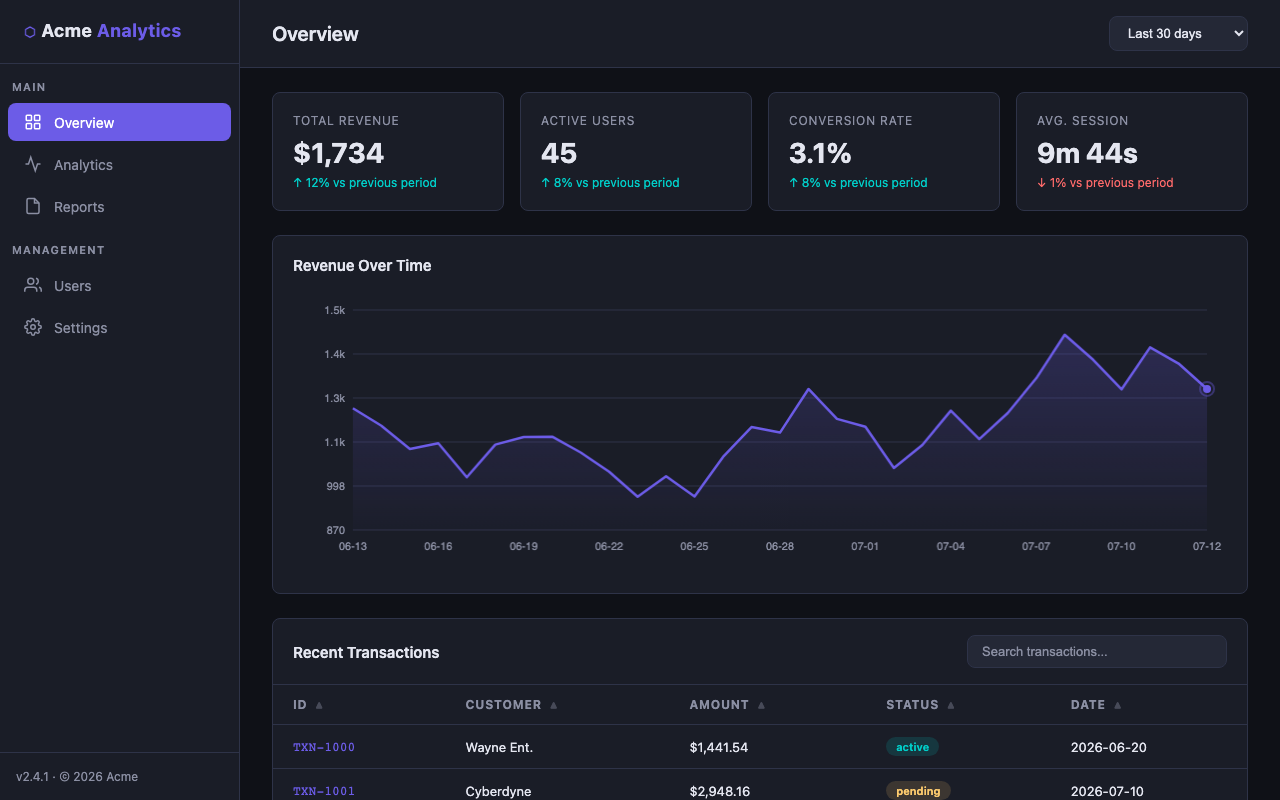Select the Total Revenue card
The width and height of the screenshot is (1280, 800).
pos(388,152)
